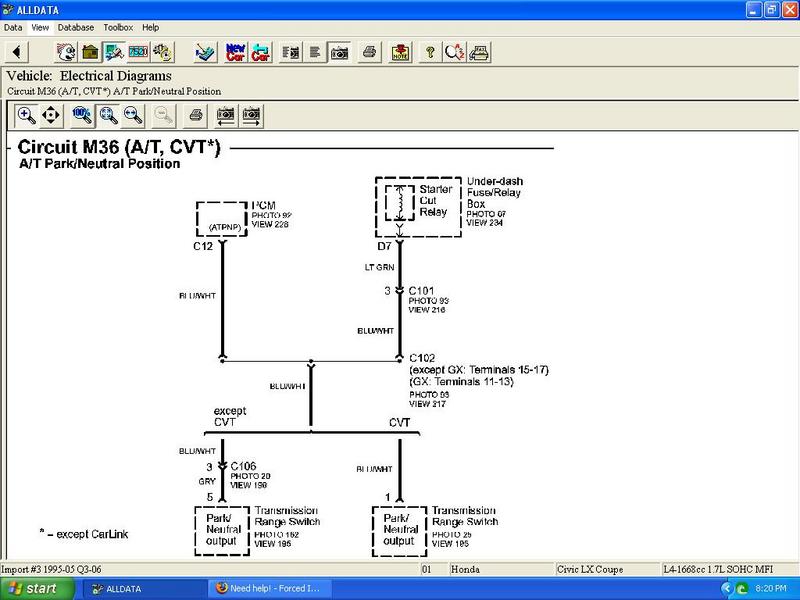Click the New Car icon
Screen dimensions: 800x600
tap(236, 51)
